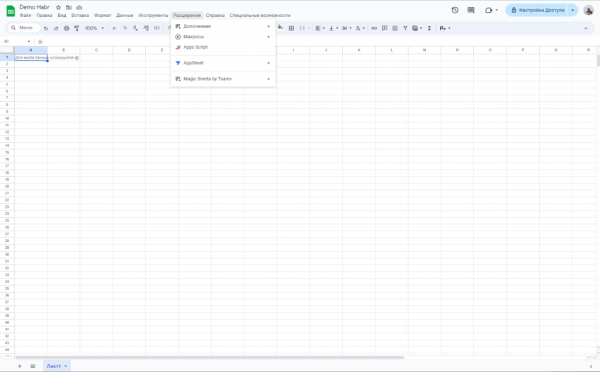Open the text rotation dropdown
This screenshot has width=600, height=372.
pos(360,28)
